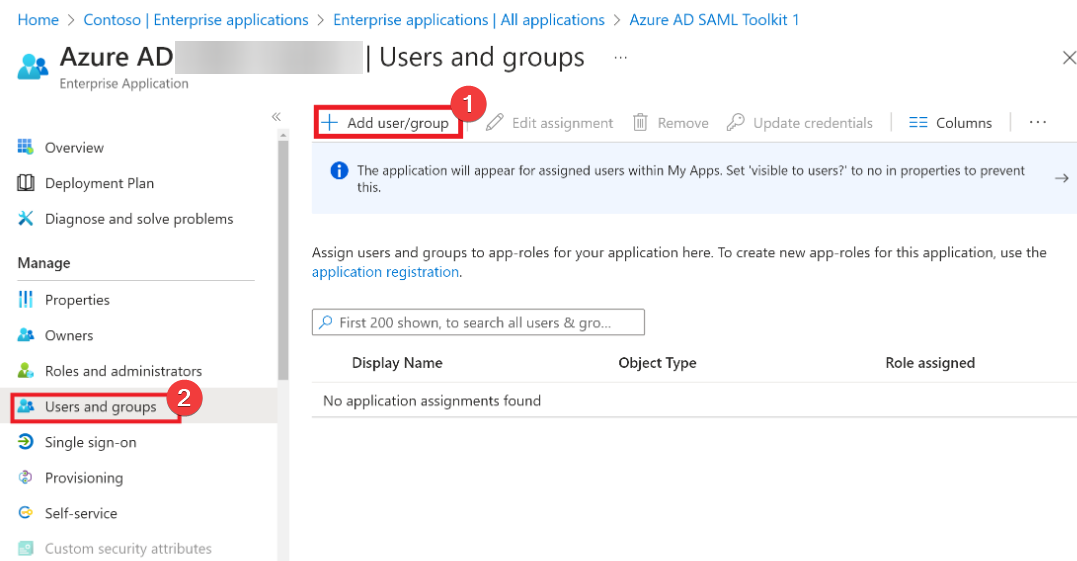Click the Enterprise Application header icon
Viewport: 1077px width, 561px height.
(33, 66)
